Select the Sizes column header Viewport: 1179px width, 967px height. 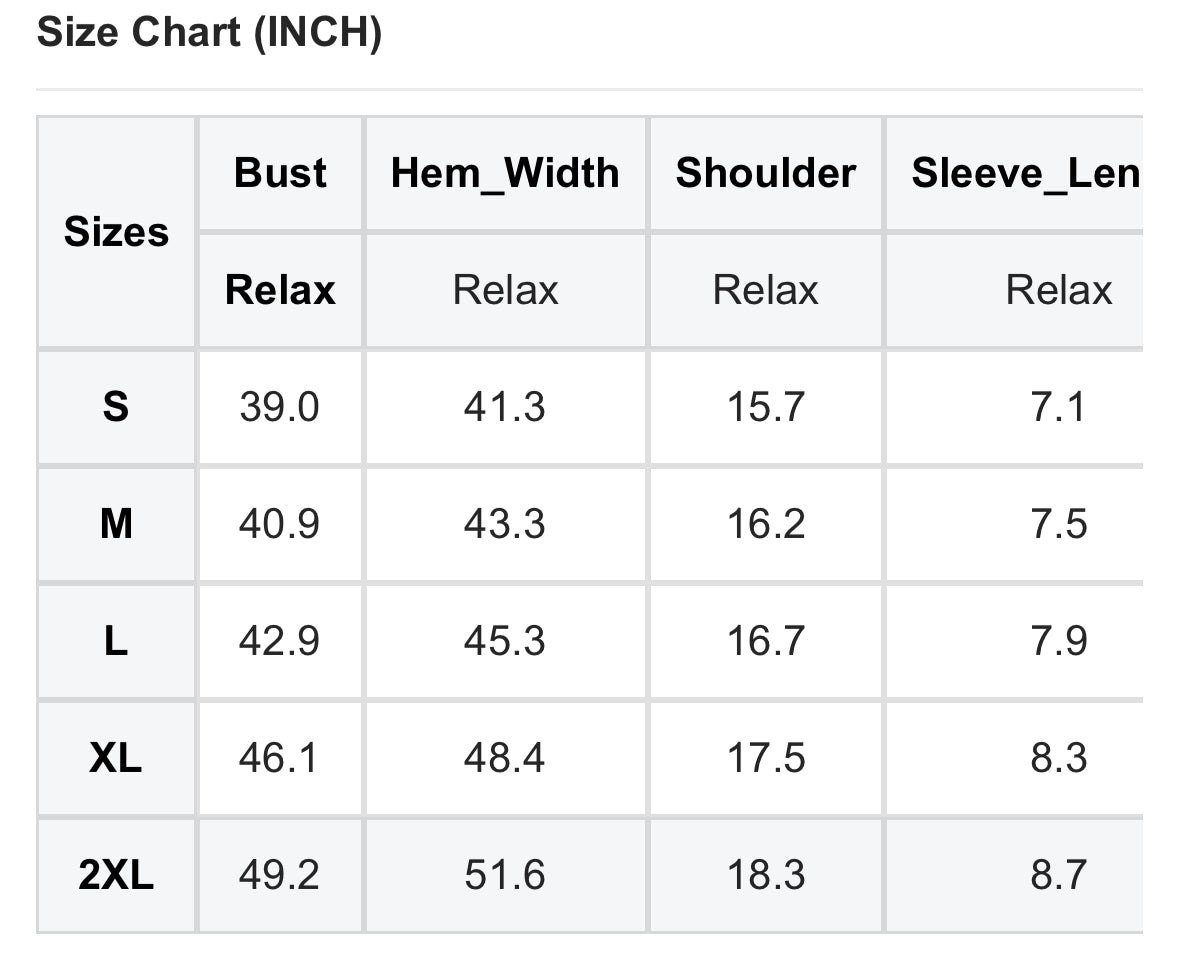116,232
